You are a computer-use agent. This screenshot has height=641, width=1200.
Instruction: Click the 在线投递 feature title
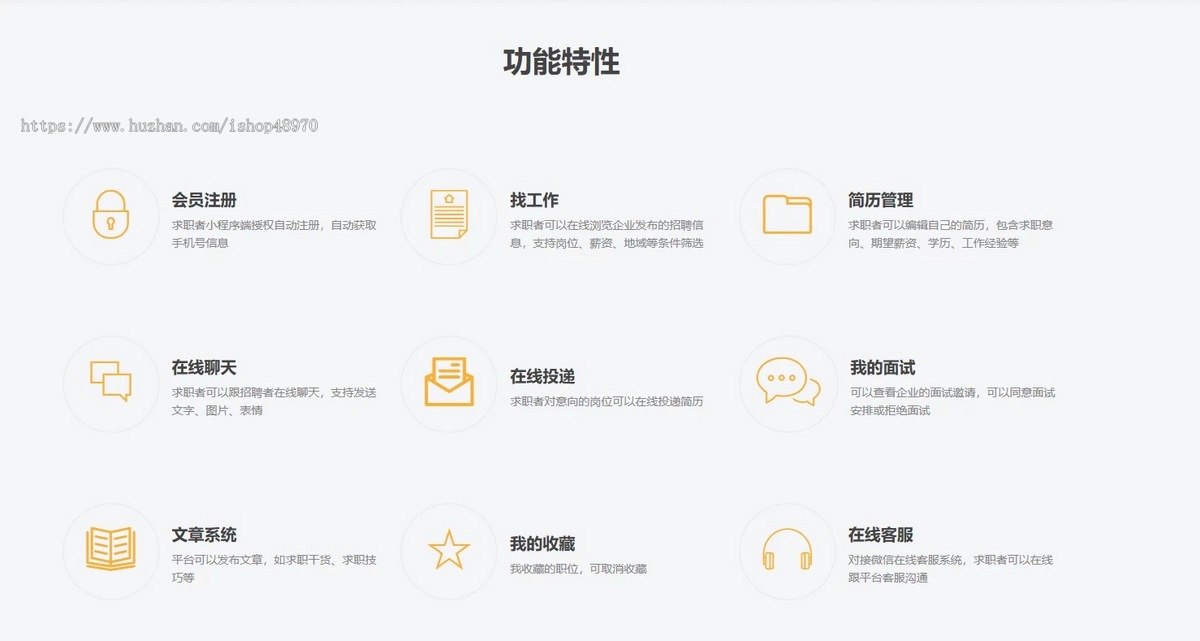[x=542, y=376]
